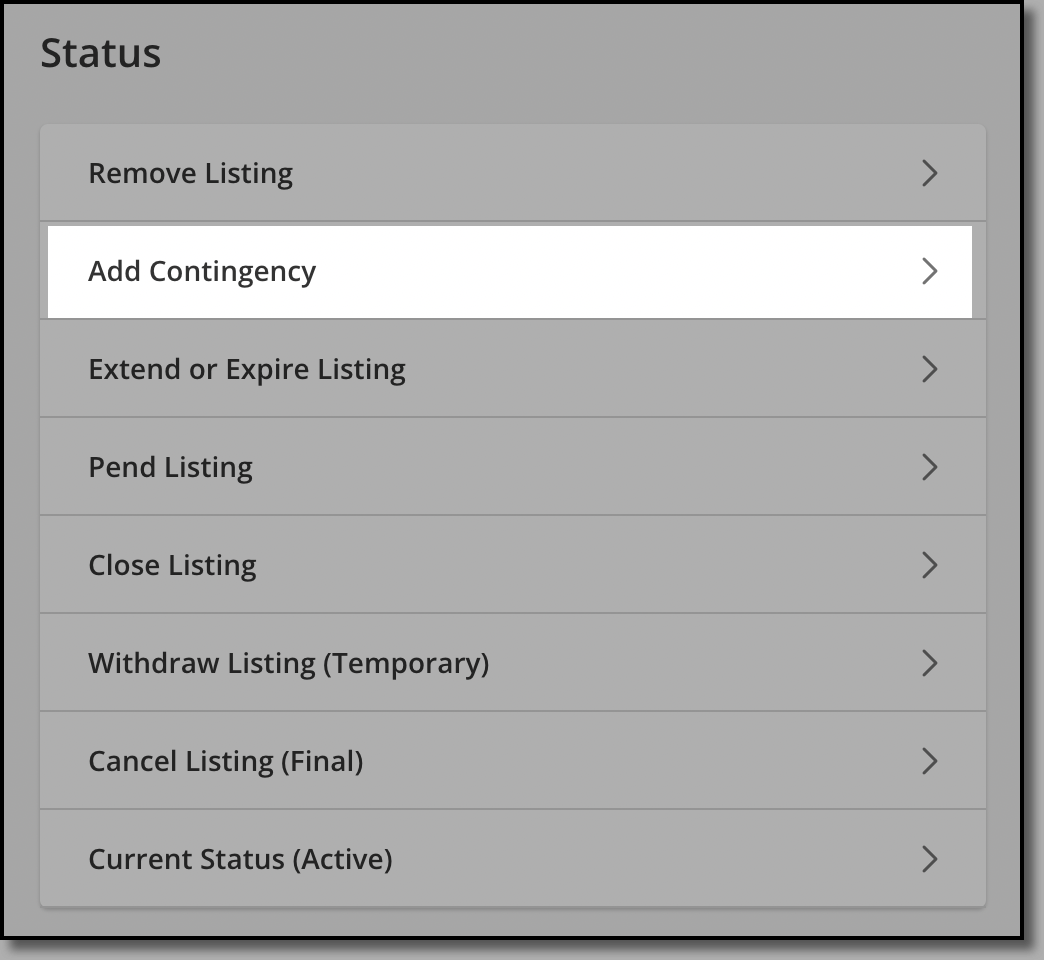Click the Status heading
Image resolution: width=1044 pixels, height=960 pixels.
pos(101,53)
